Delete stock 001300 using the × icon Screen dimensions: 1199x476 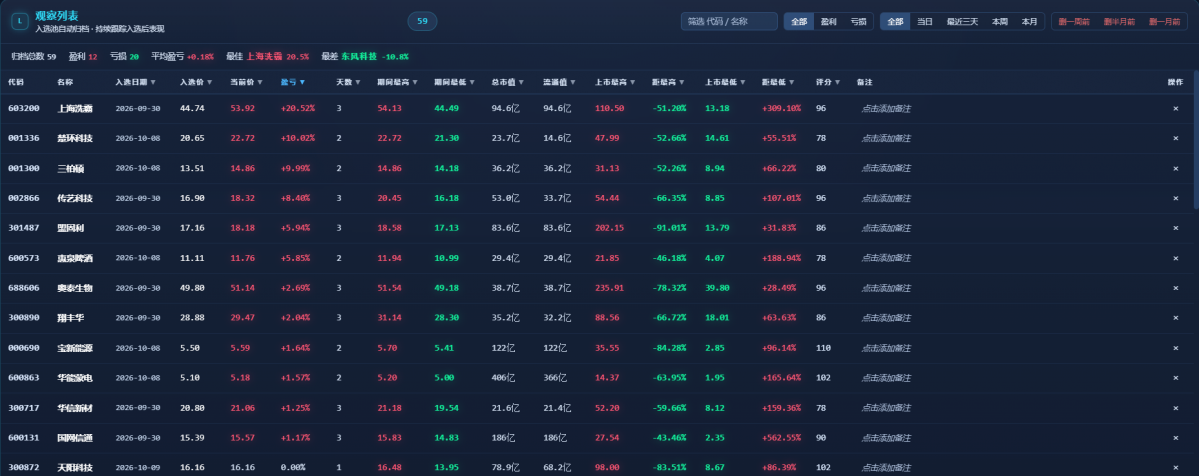(1175, 168)
